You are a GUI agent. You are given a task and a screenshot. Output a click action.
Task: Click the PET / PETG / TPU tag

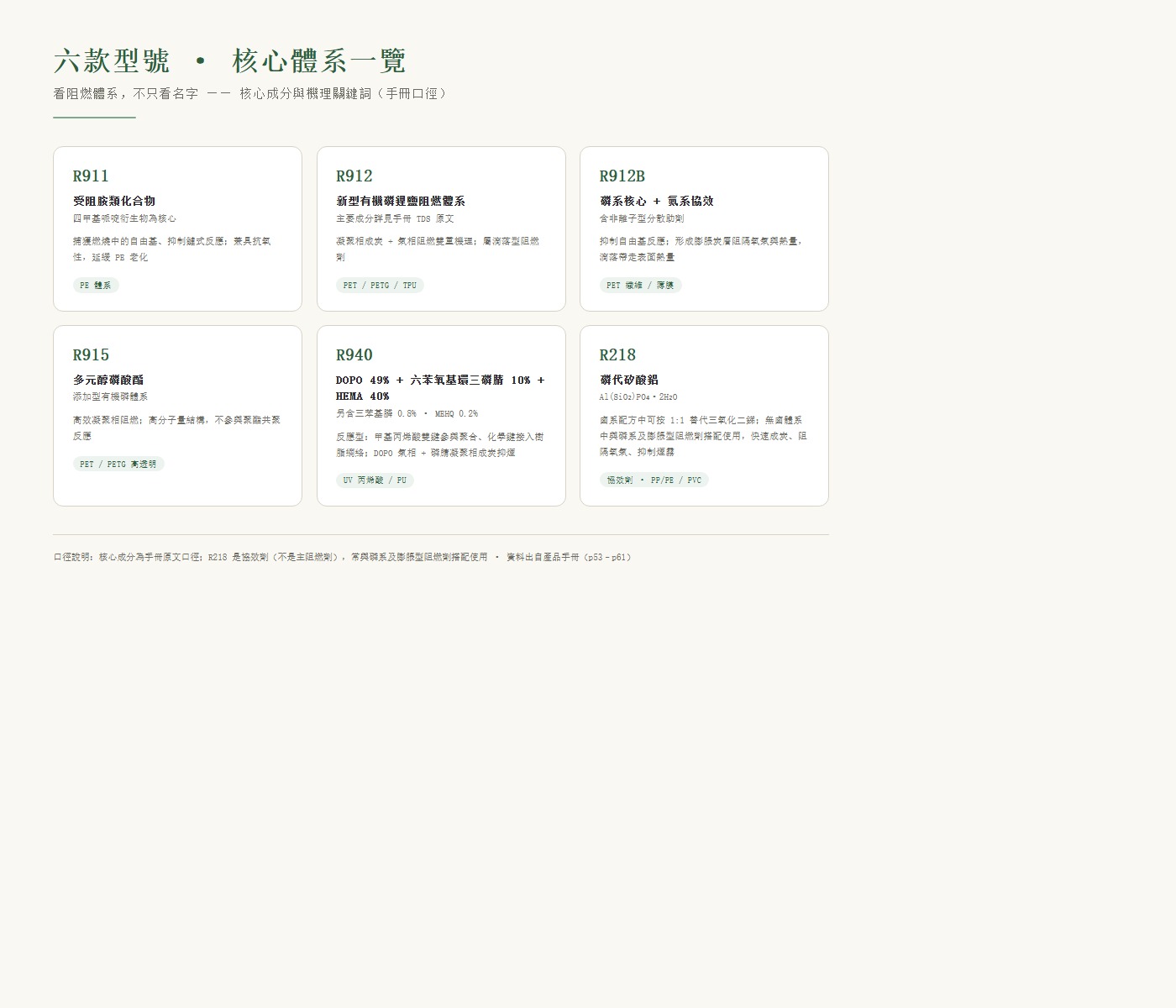[x=380, y=286]
